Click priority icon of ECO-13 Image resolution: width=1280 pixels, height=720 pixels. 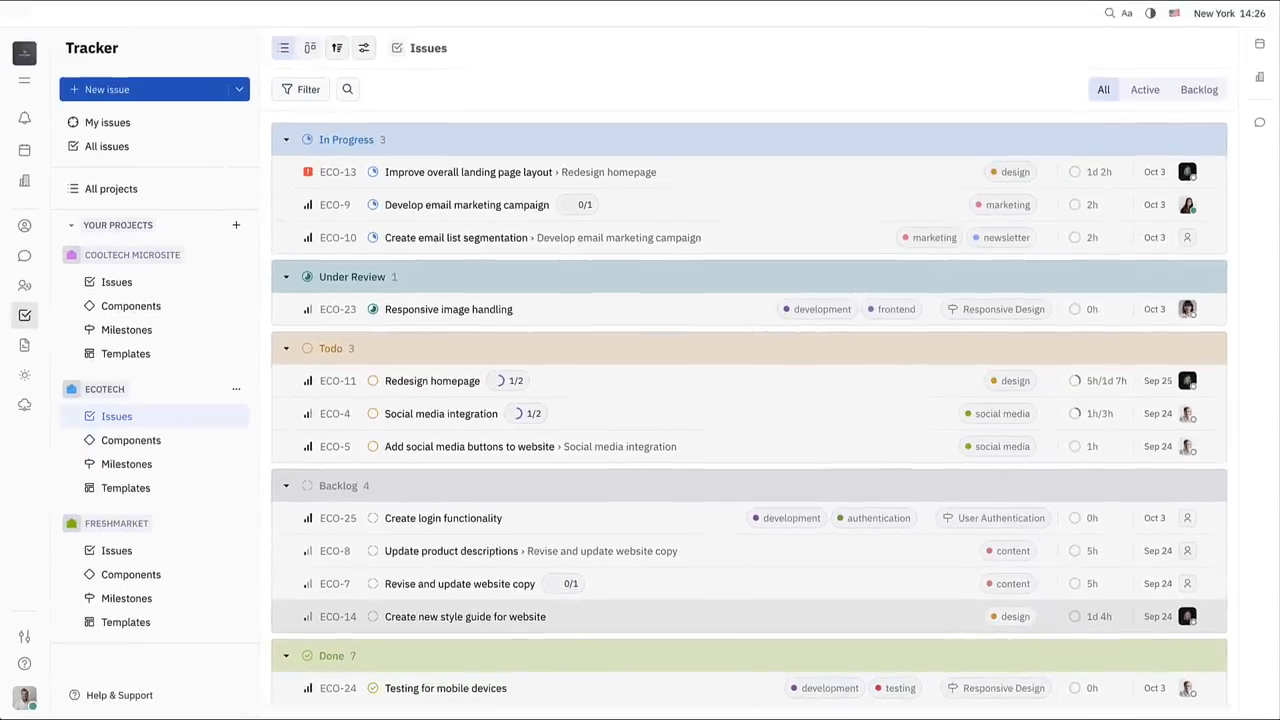click(x=308, y=172)
